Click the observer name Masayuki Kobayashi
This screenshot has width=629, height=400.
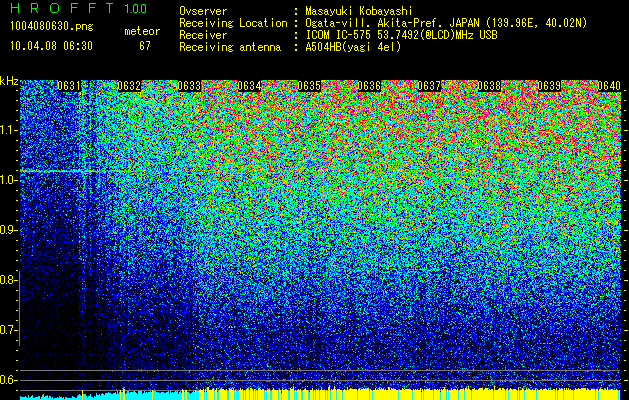[x=359, y=11]
